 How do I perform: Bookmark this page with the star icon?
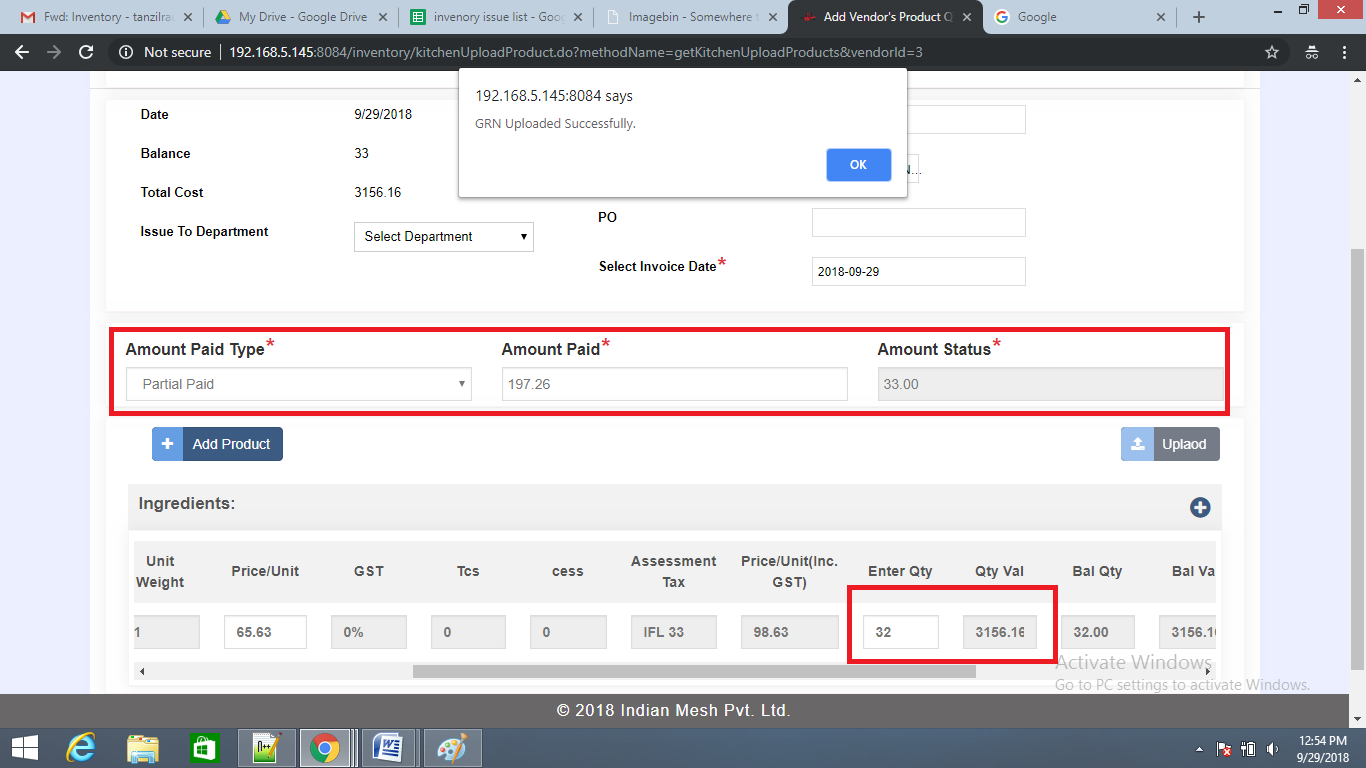(x=1272, y=52)
